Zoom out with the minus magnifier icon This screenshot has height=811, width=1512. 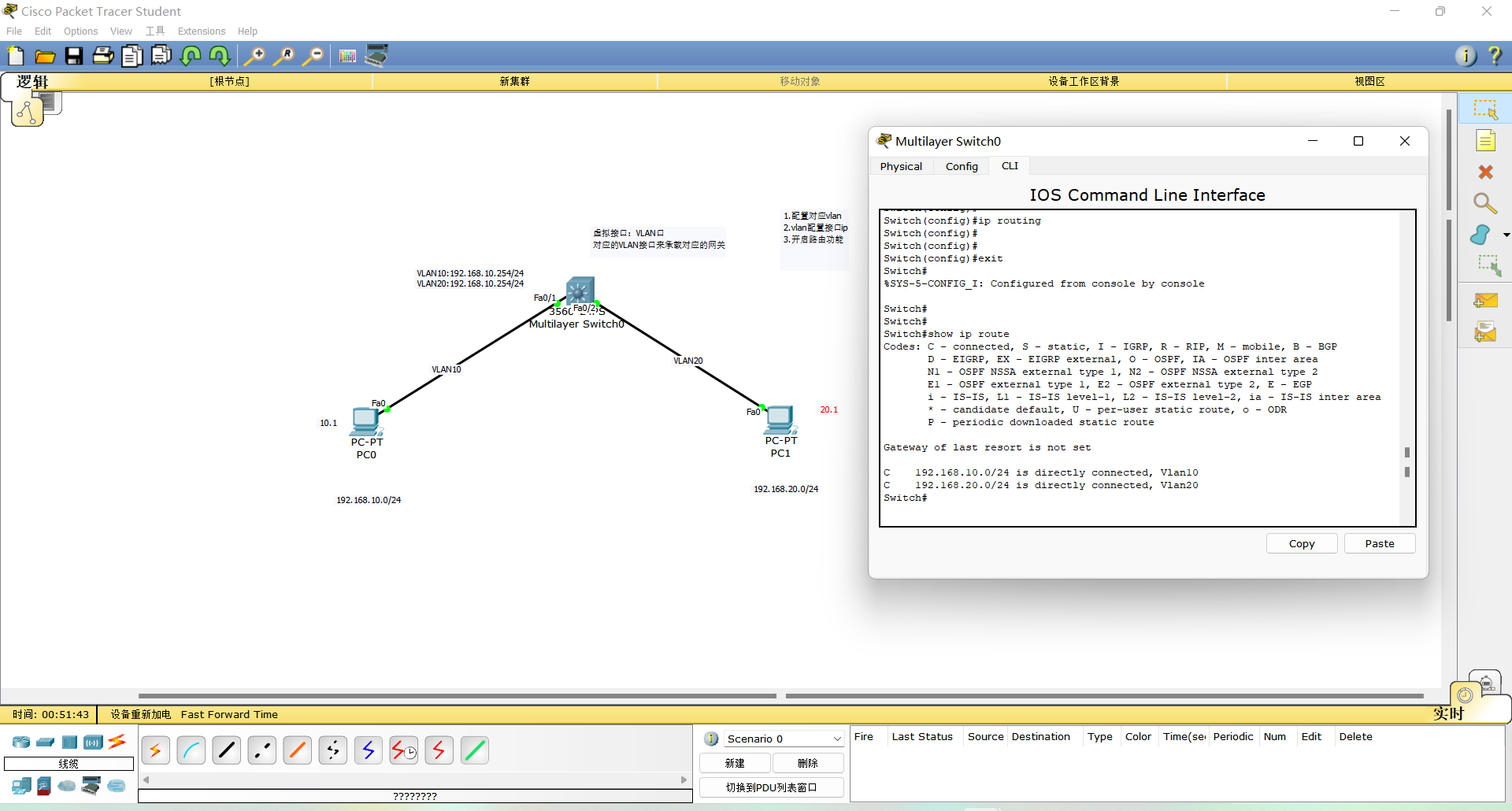pos(313,56)
